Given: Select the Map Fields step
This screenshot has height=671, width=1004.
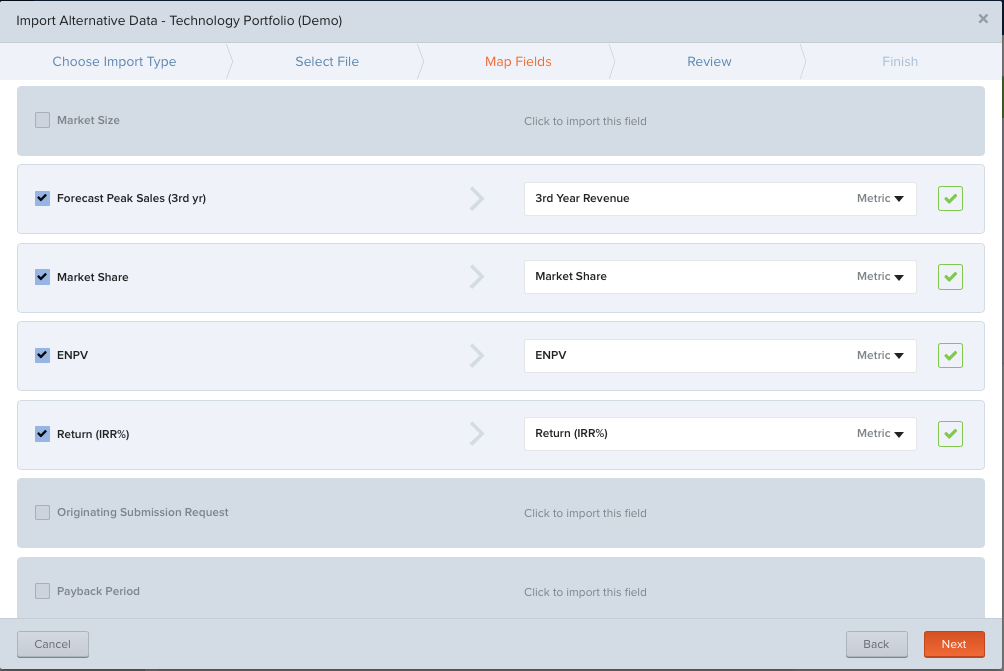Looking at the screenshot, I should [x=518, y=61].
